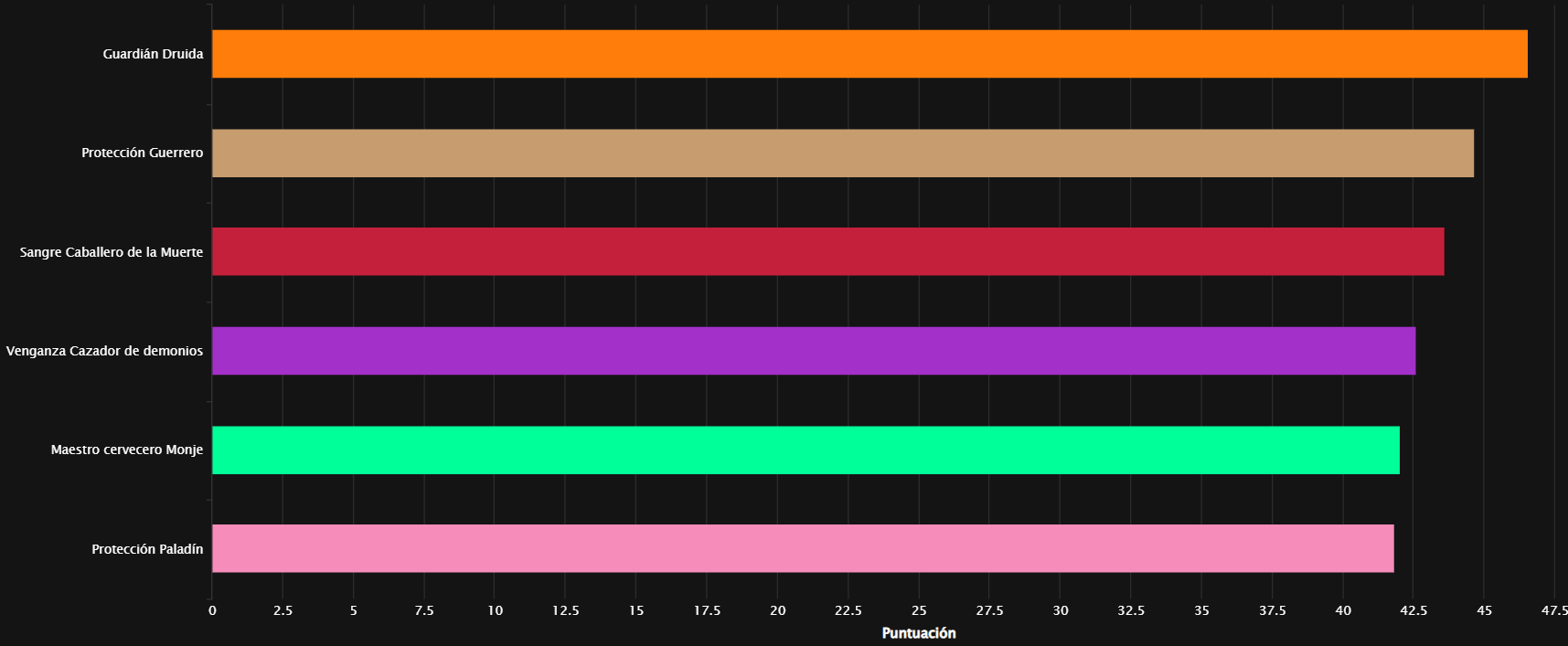Screen dimensions: 1568x646
Task: Click the red Sangre Caballero de la Muerte bar
Action: pyautogui.click(x=828, y=251)
